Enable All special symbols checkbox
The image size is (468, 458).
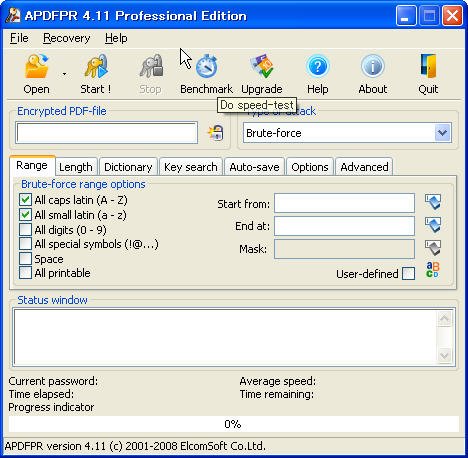pos(25,244)
